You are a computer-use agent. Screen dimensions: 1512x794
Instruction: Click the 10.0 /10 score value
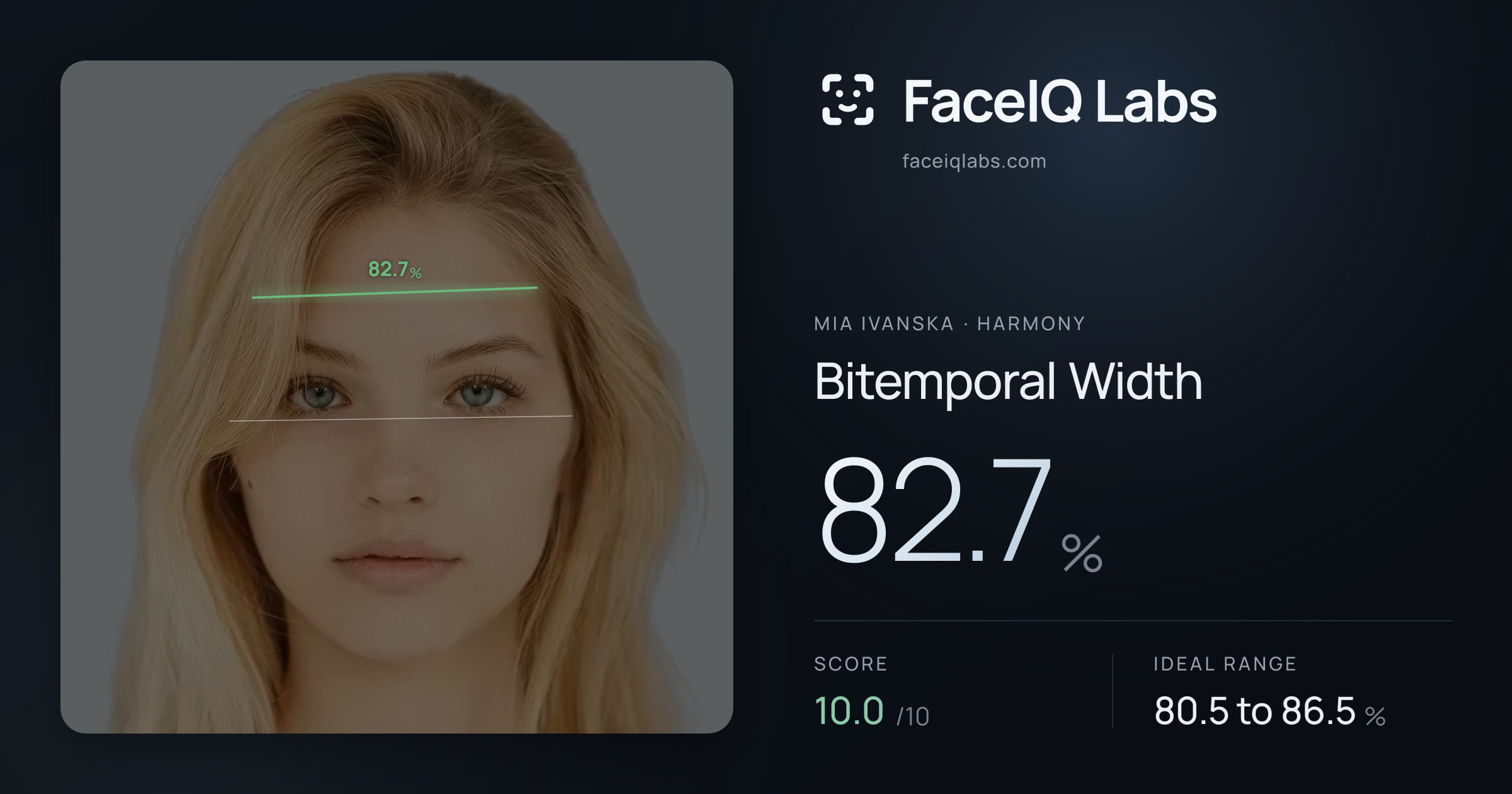tap(871, 711)
